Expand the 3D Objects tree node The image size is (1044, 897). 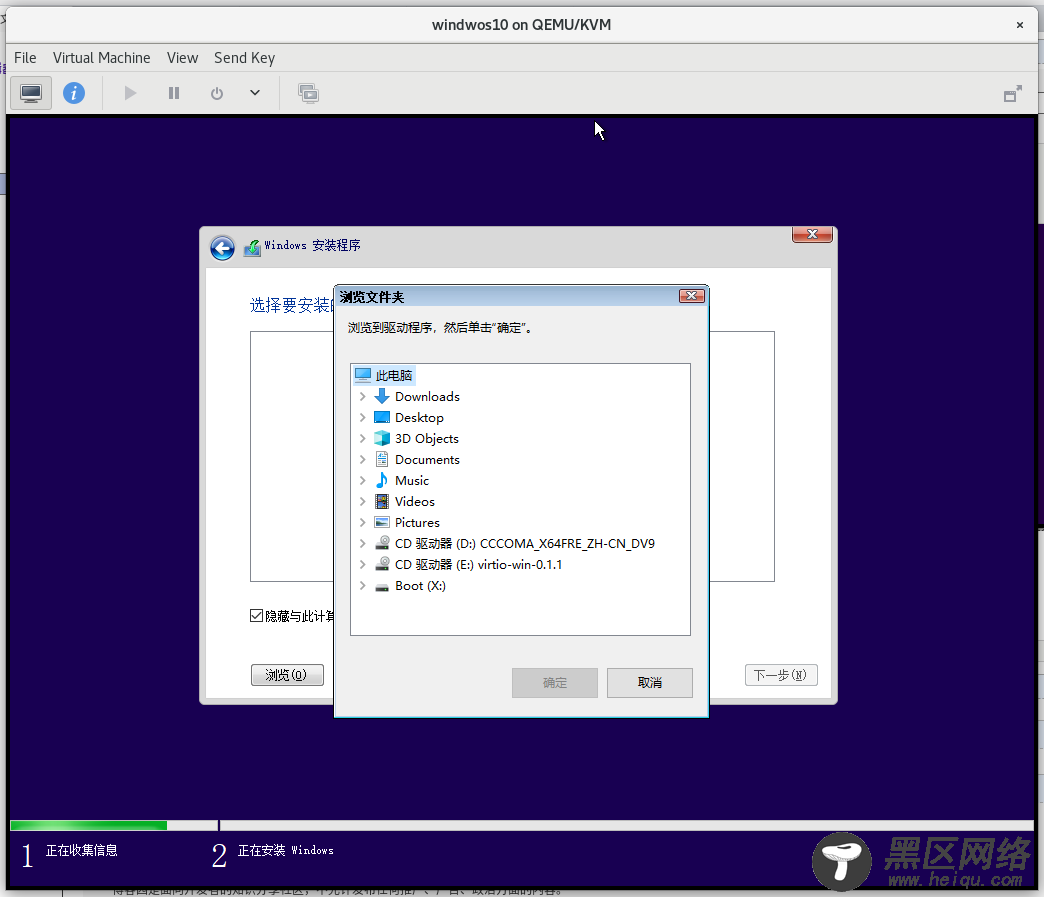tap(362, 438)
